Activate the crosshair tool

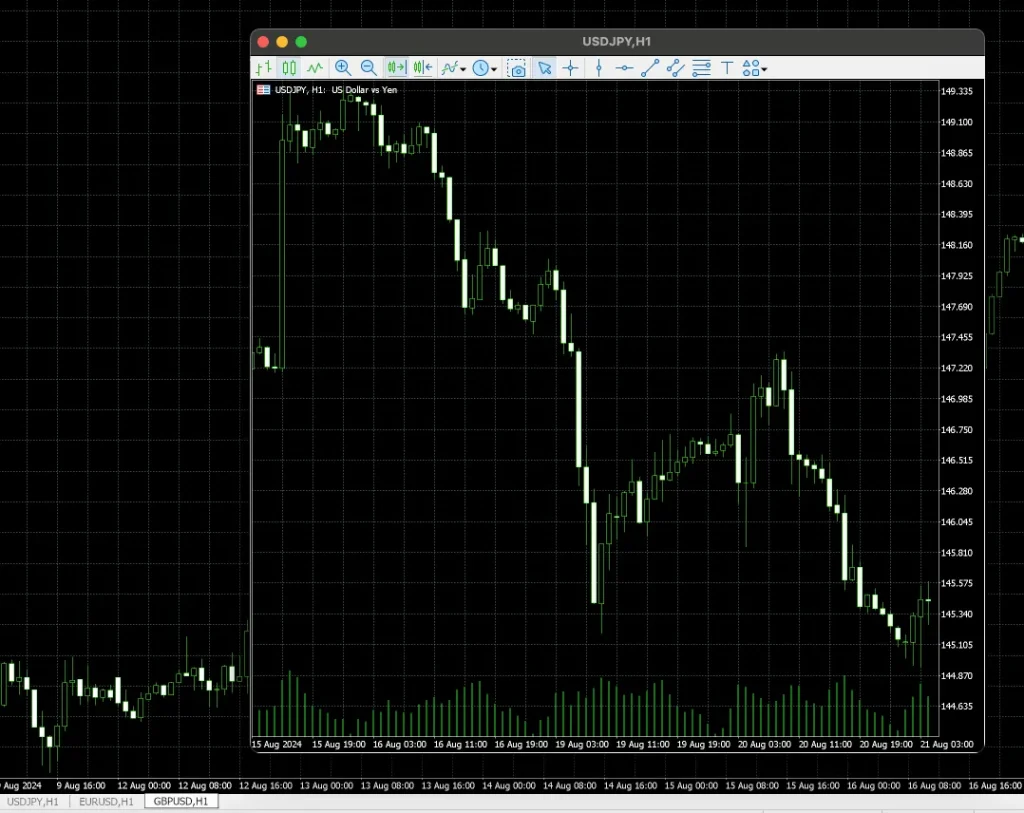point(570,68)
